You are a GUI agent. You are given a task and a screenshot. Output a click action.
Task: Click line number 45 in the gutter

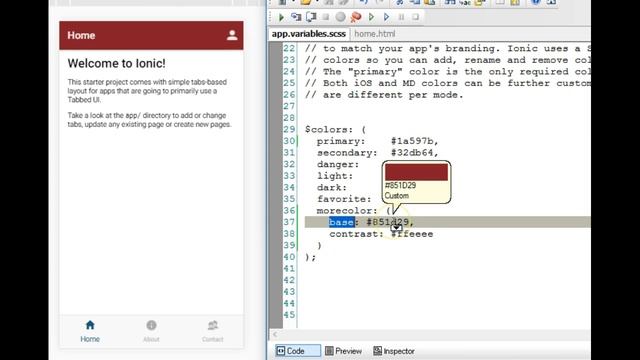[x=289, y=315]
